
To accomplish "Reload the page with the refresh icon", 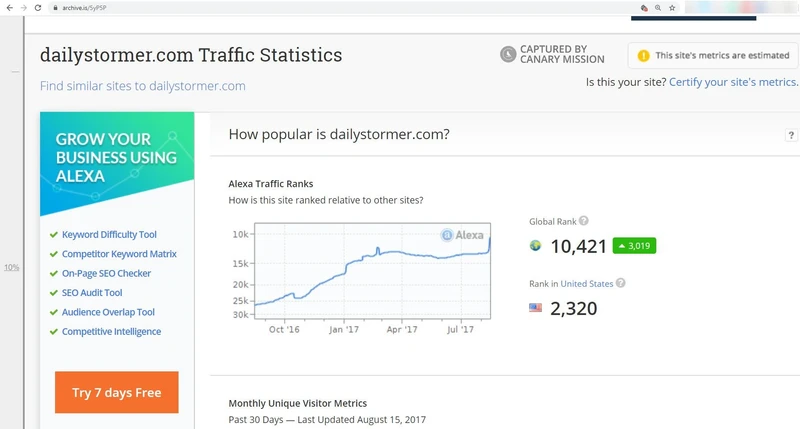I will pos(38,8).
